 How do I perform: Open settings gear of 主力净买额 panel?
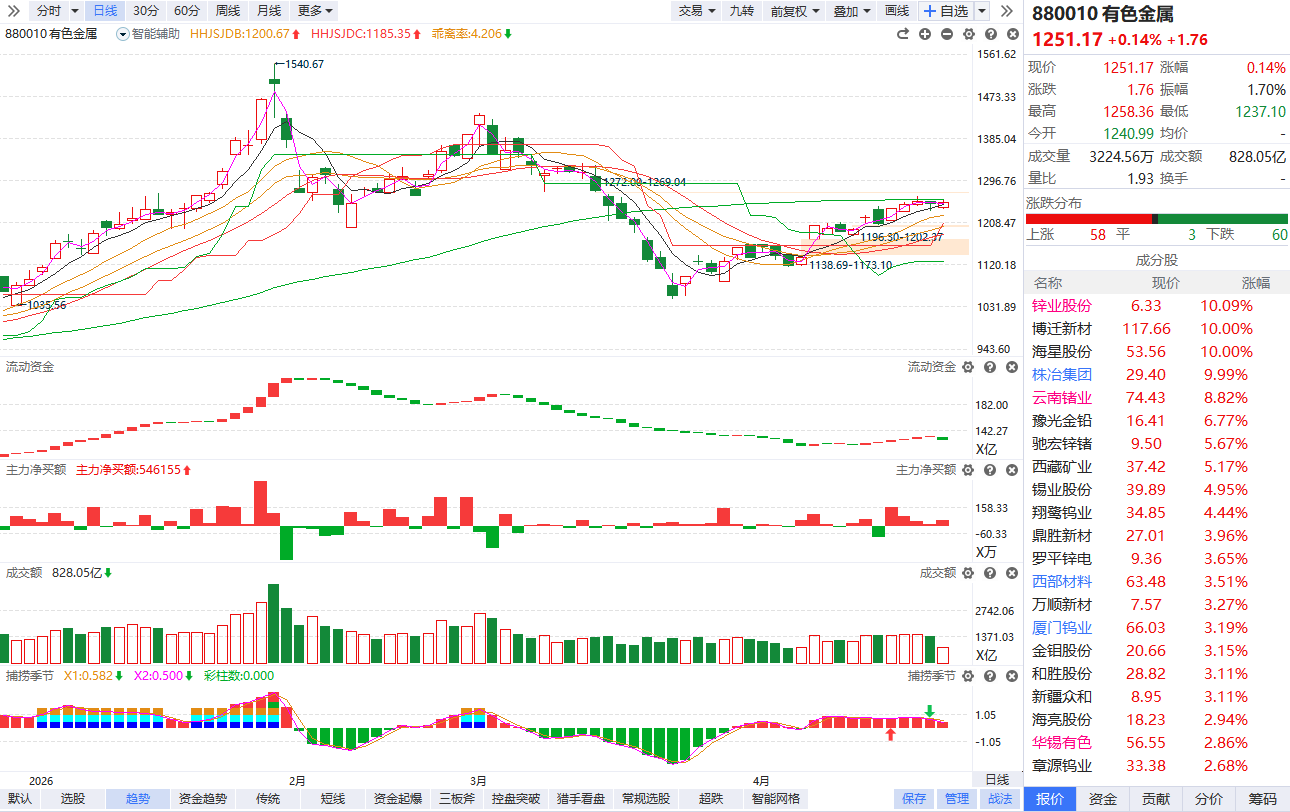pyautogui.click(x=968, y=470)
